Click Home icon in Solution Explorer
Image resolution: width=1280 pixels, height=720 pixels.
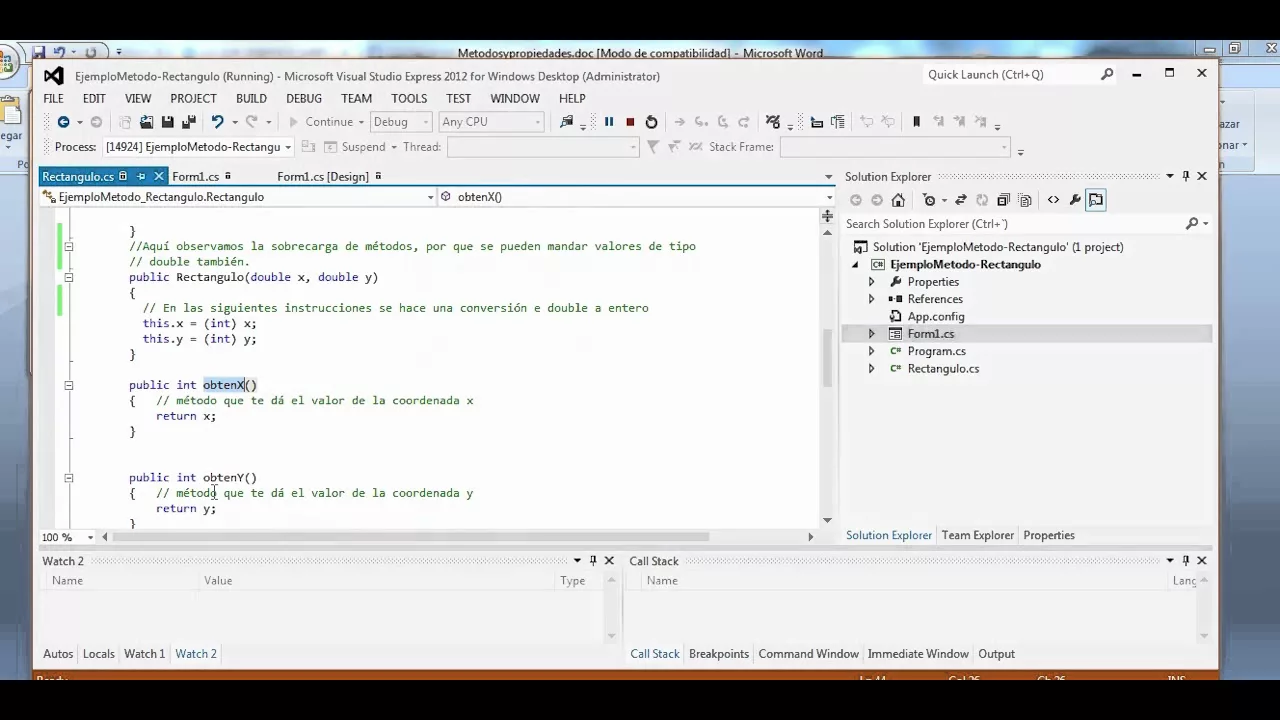point(898,200)
